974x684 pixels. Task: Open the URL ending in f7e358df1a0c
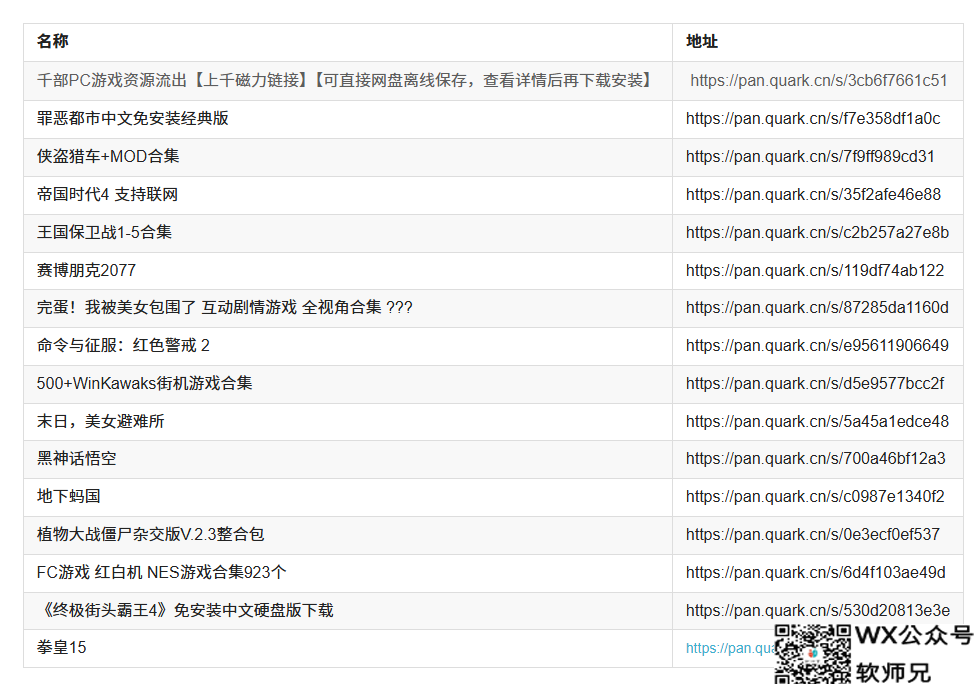point(813,119)
